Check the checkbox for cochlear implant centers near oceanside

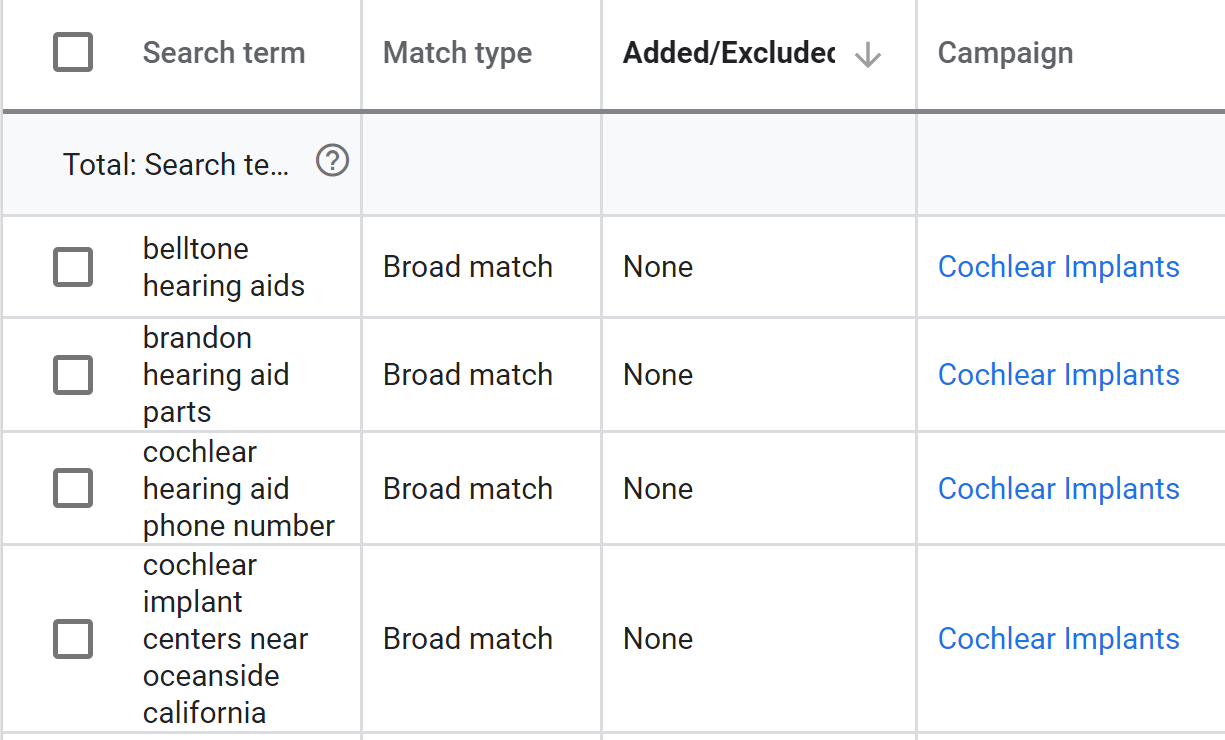[72, 638]
